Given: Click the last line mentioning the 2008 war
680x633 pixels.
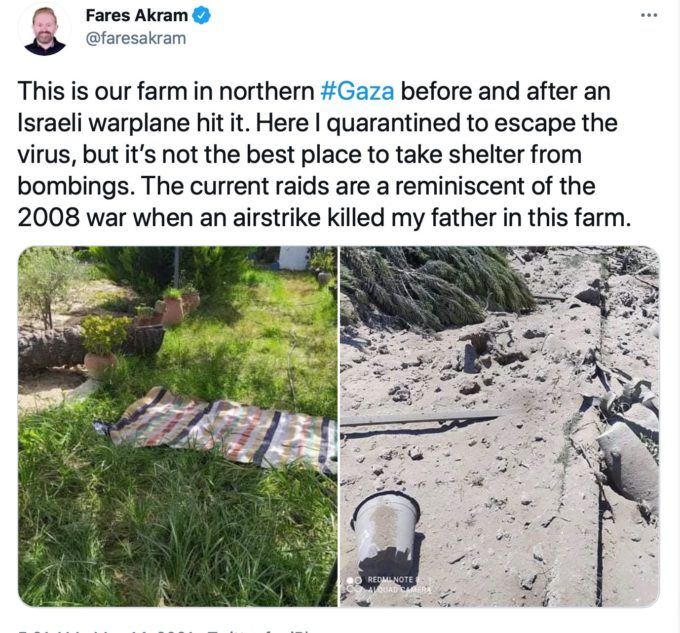Looking at the screenshot, I should pos(324,218).
